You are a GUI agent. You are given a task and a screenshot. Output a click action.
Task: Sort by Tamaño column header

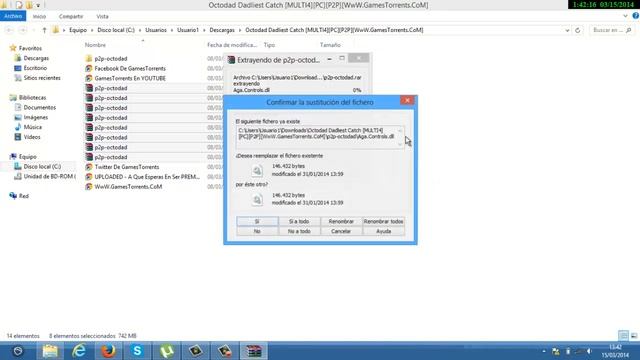pos(330,45)
